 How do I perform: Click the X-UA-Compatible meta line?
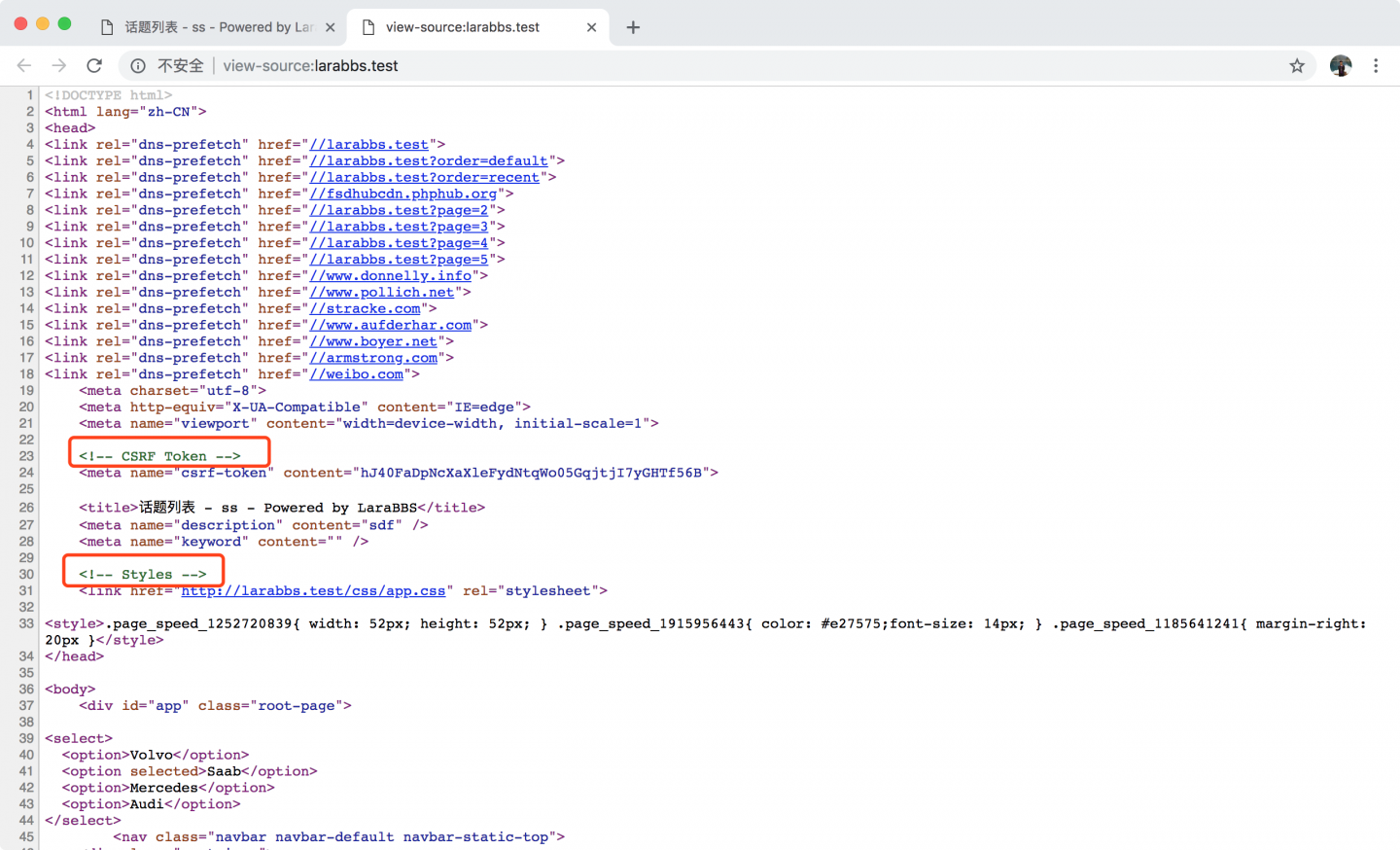pyautogui.click(x=304, y=407)
